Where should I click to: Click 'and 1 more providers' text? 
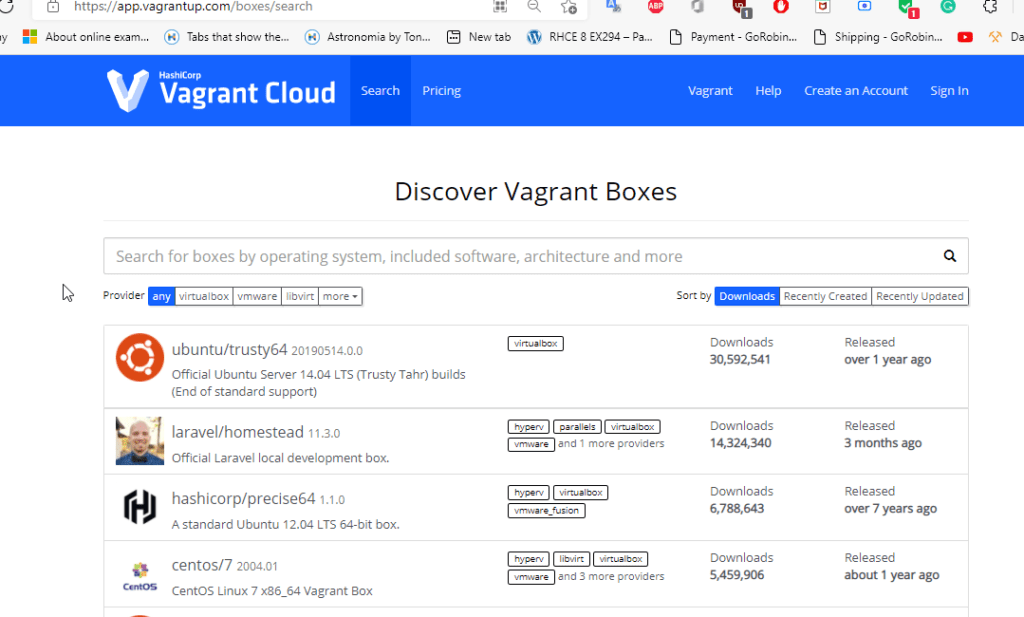click(611, 443)
